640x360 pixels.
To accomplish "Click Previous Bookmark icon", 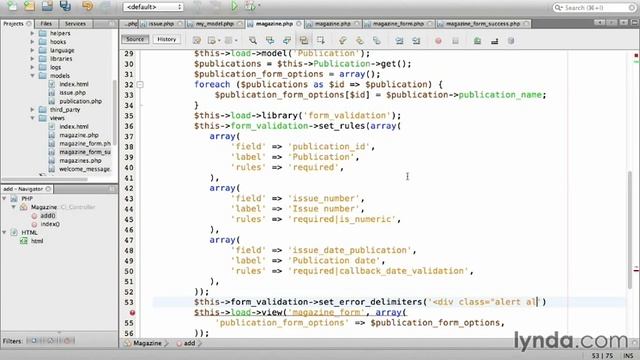I will tap(343, 40).
